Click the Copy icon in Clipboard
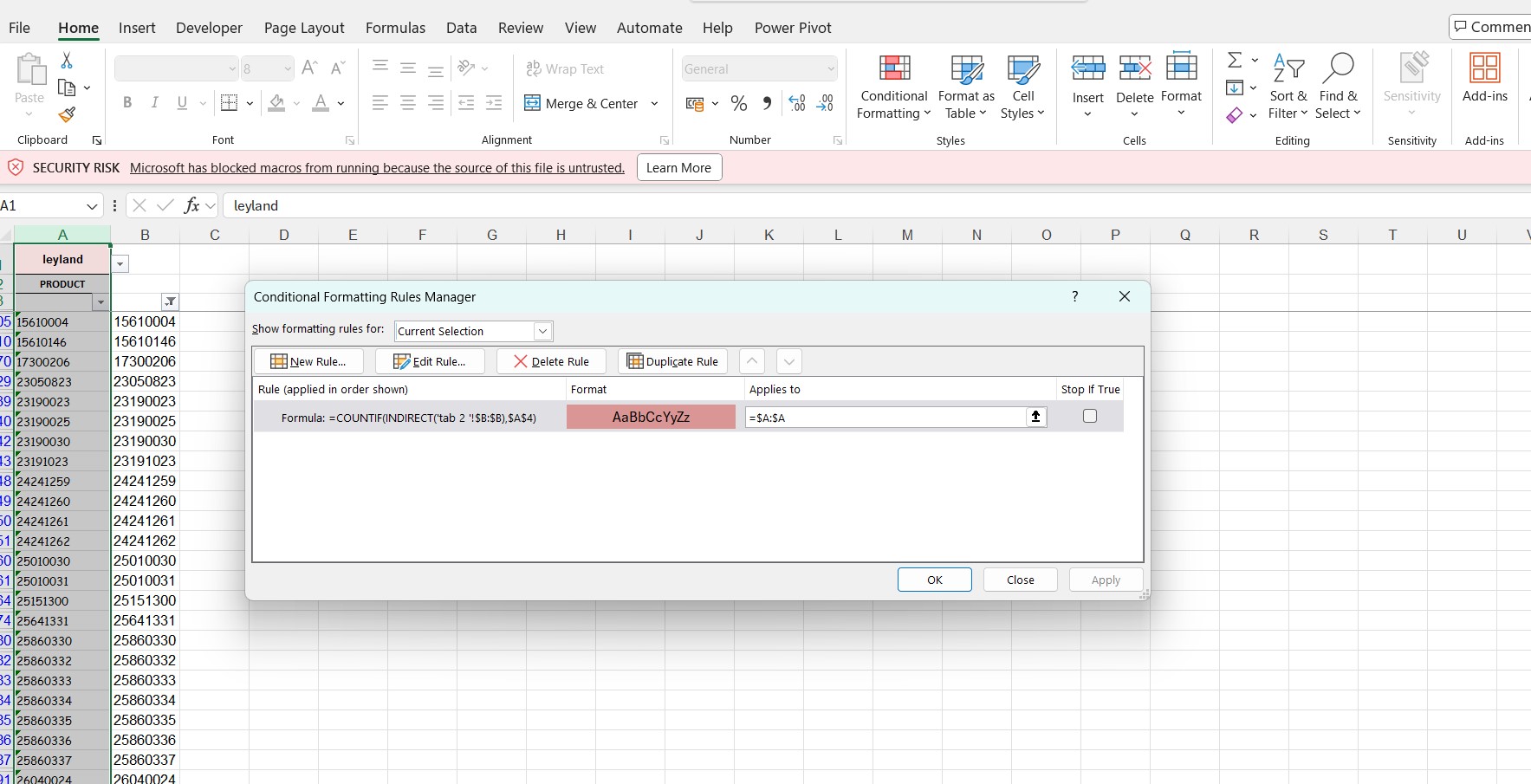The height and width of the screenshot is (784, 1531). click(x=67, y=87)
